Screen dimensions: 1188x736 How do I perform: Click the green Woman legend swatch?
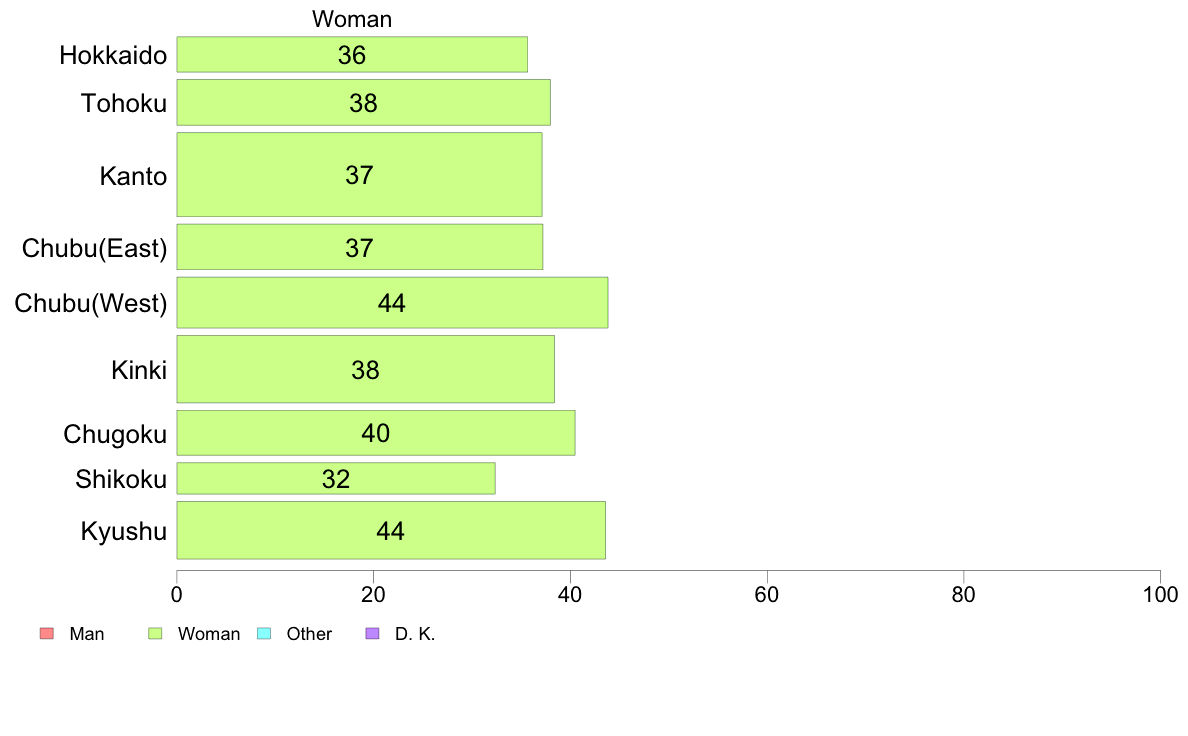155,634
